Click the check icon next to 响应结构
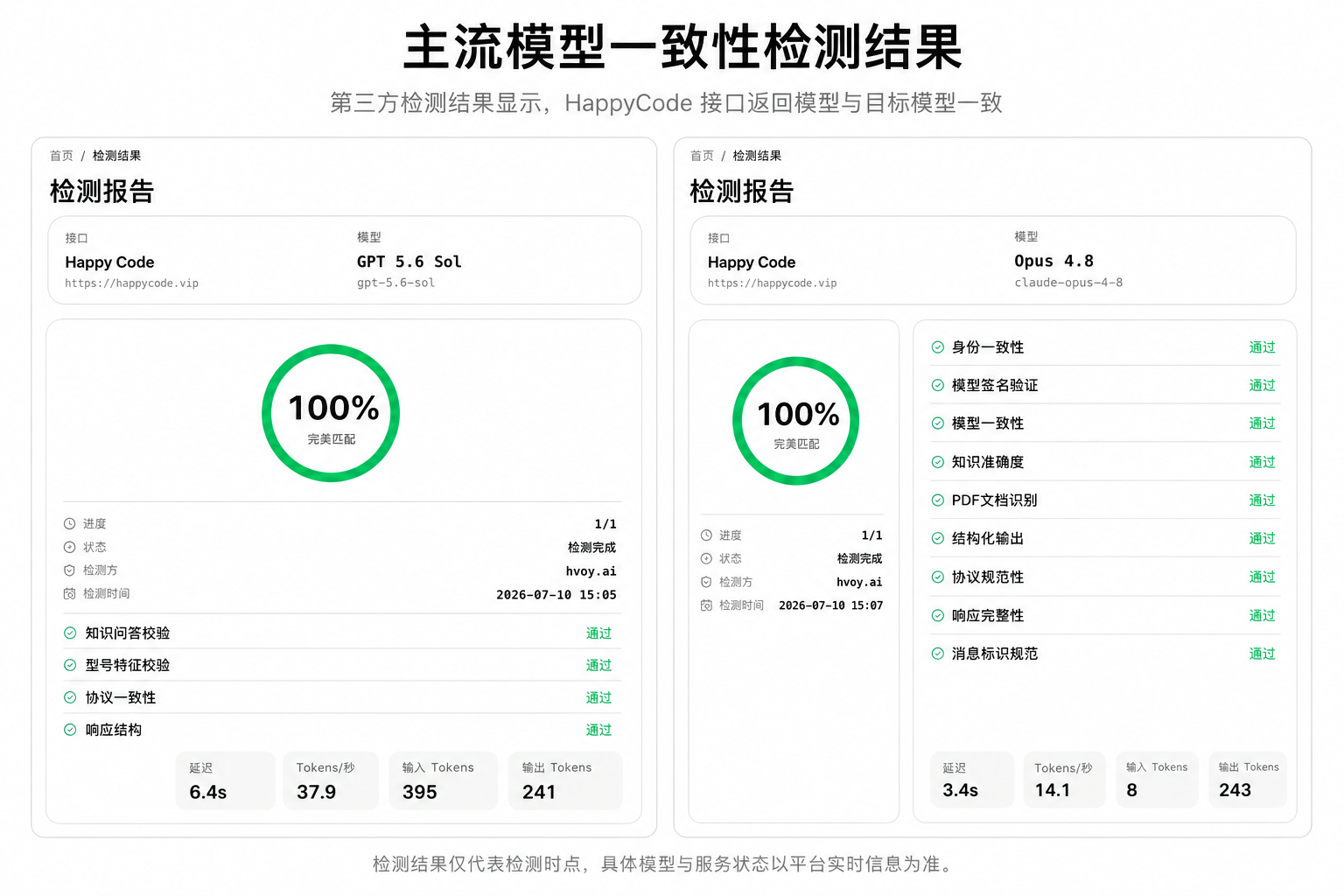Screen dimensions: 1344x896 [70, 730]
